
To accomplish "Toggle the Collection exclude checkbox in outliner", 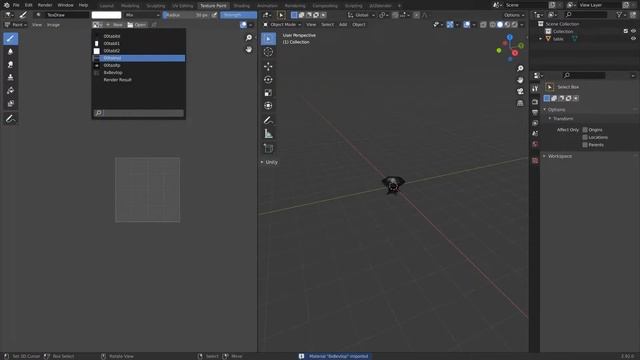I will pyautogui.click(x=626, y=31).
